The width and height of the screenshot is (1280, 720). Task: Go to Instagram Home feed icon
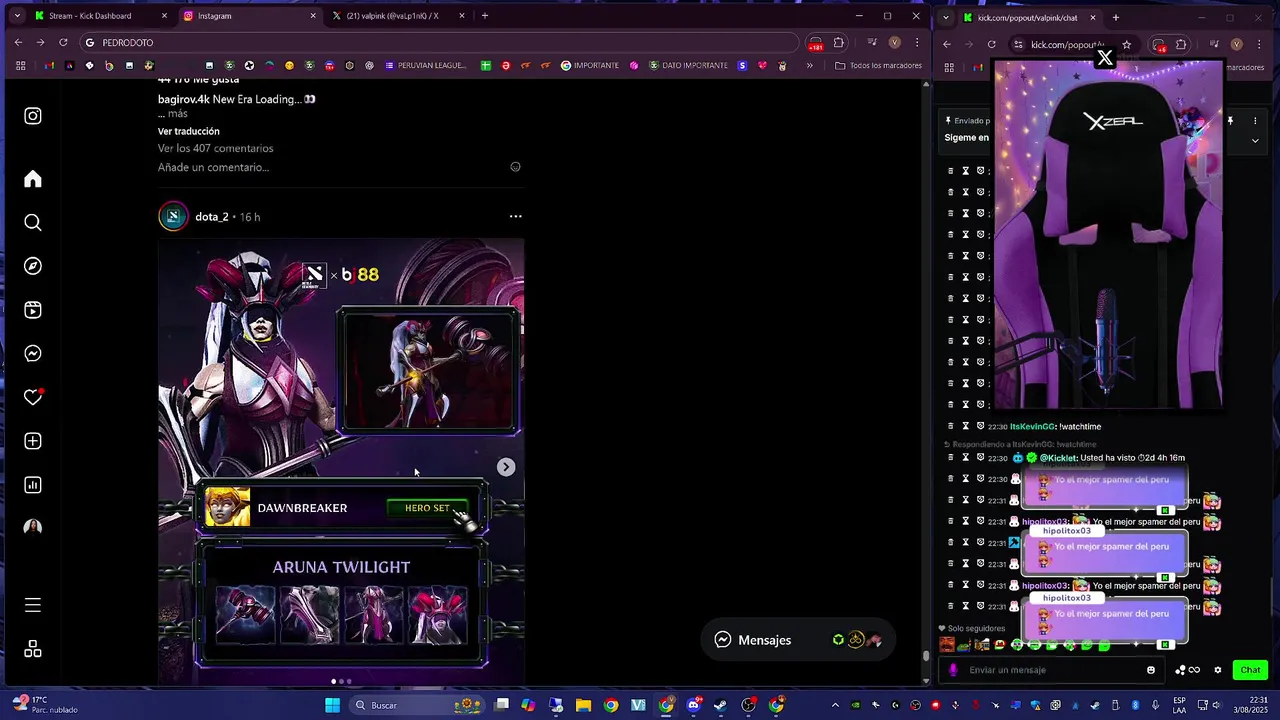[x=33, y=179]
